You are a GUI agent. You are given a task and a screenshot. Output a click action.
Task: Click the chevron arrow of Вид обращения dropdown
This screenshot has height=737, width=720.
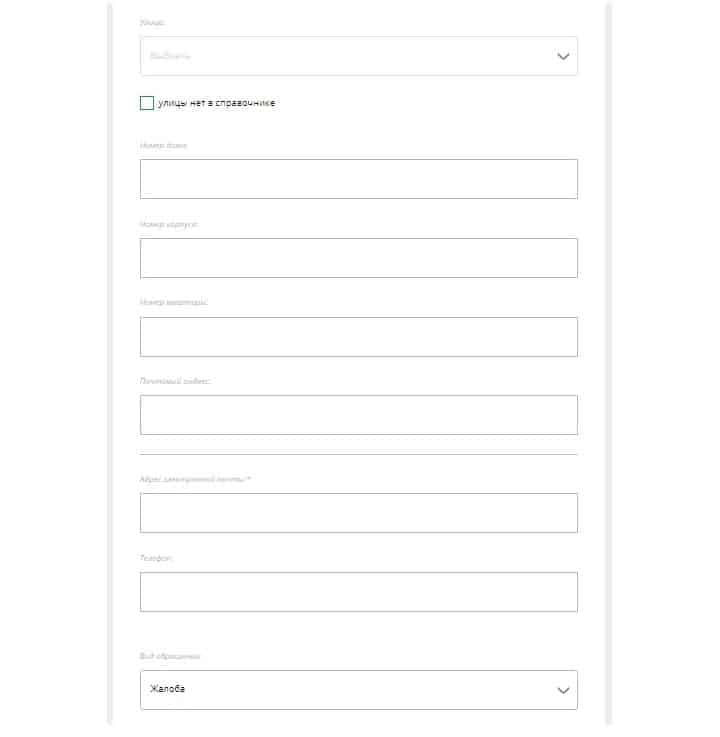point(563,690)
